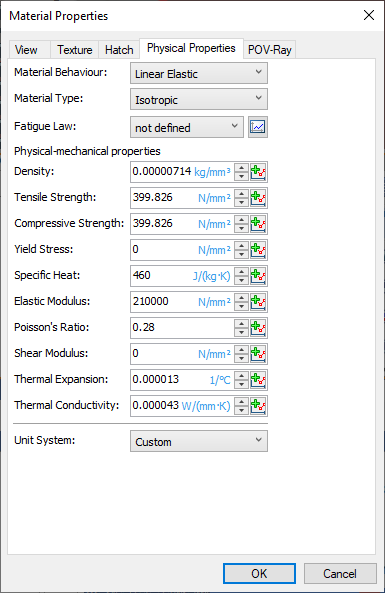The height and width of the screenshot is (593, 385).
Task: Open the Fatigue Law chart icon
Action: tap(258, 127)
